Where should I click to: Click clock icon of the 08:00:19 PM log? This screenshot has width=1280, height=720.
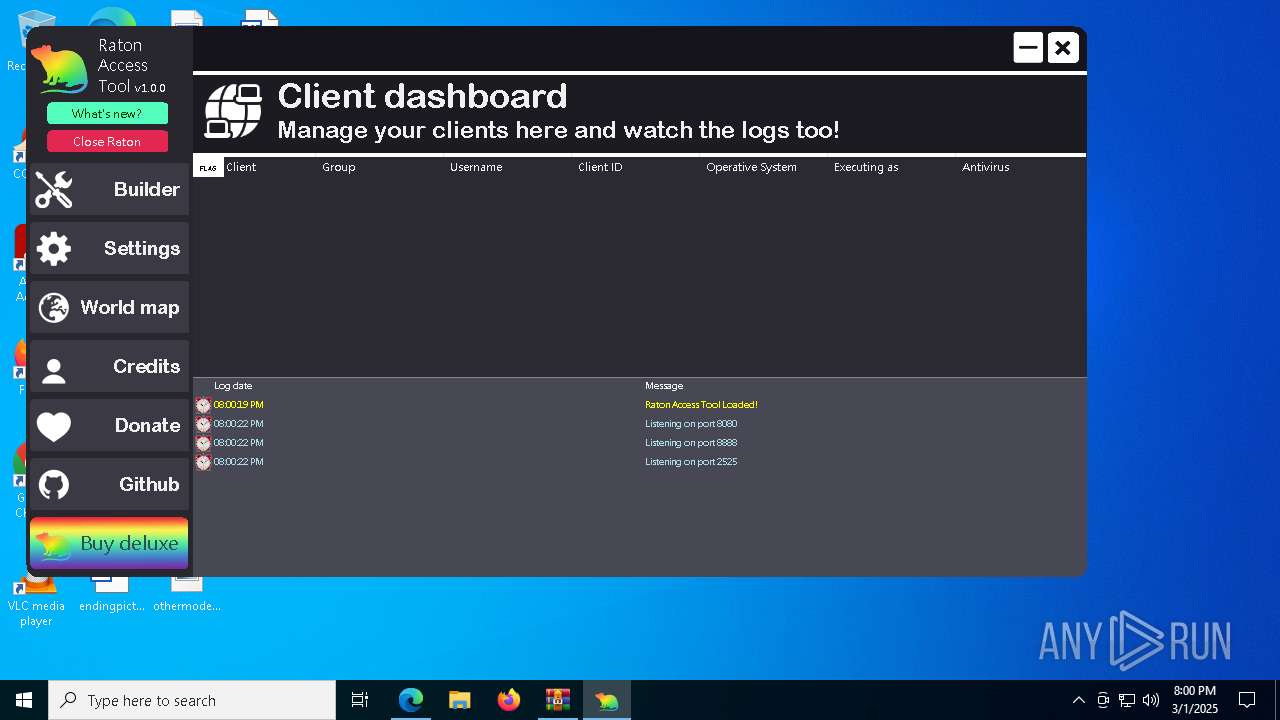click(203, 405)
